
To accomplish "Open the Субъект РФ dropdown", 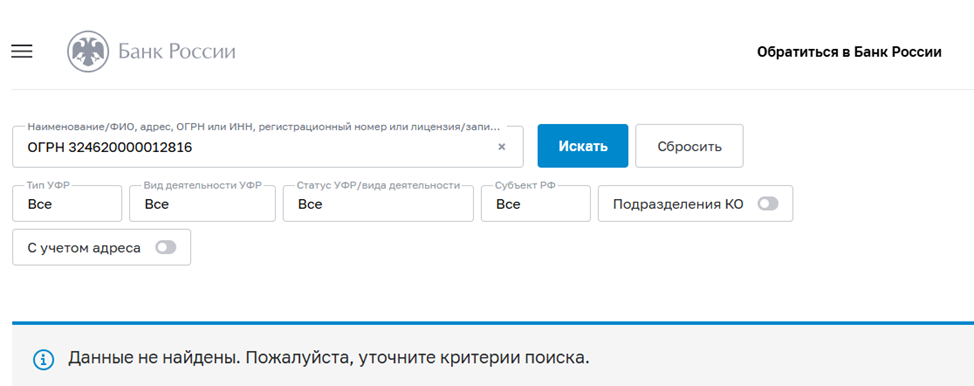I will point(535,203).
